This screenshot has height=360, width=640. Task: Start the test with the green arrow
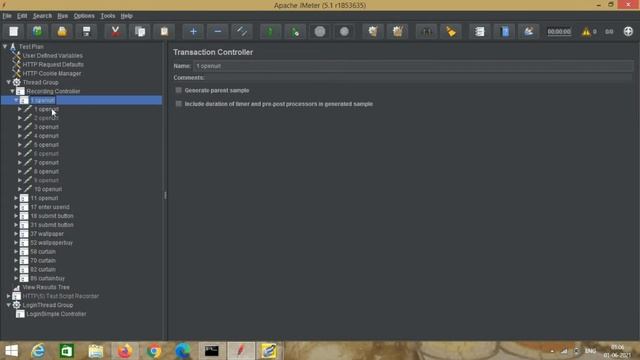pos(270,31)
